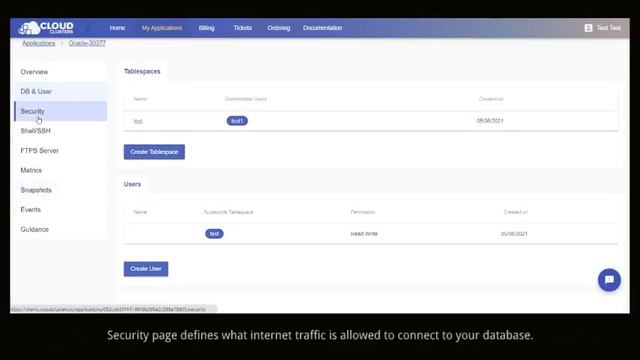Open Documentation in the top nav
The height and width of the screenshot is (360, 640).
point(322,28)
